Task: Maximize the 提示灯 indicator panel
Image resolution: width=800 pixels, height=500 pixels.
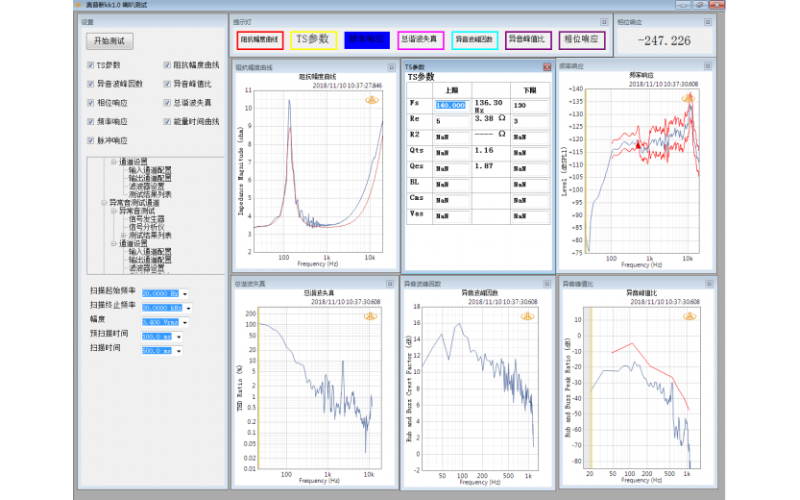Action: click(604, 22)
